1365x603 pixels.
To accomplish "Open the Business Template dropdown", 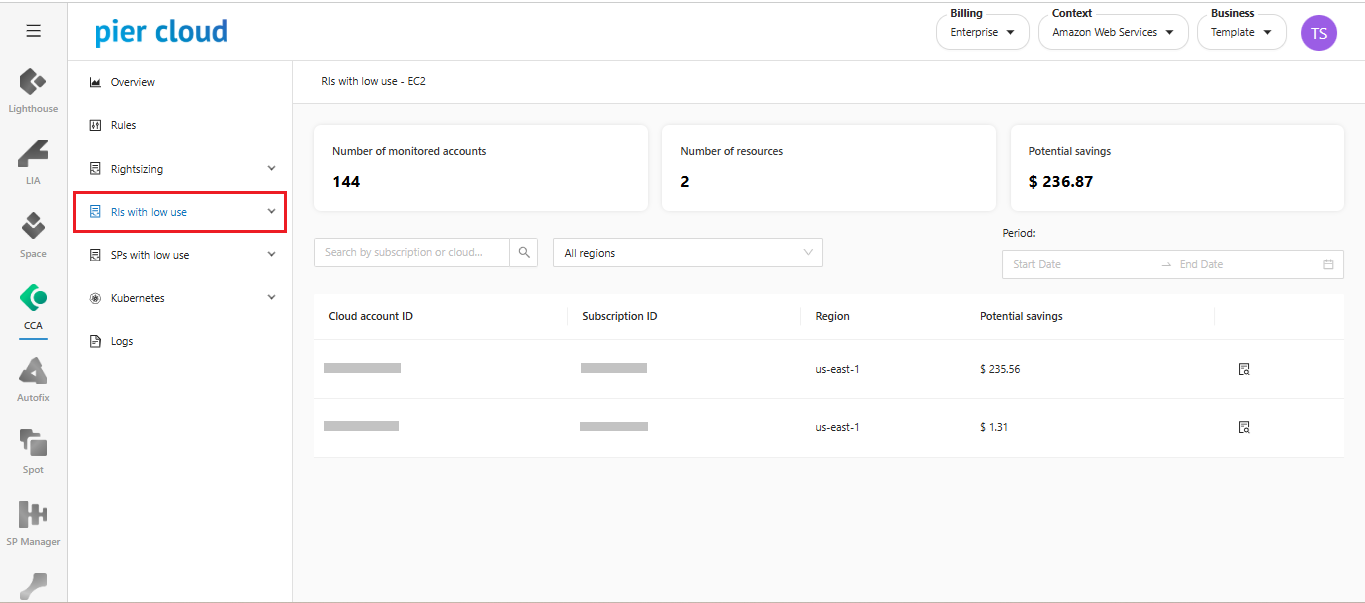I will point(1241,33).
